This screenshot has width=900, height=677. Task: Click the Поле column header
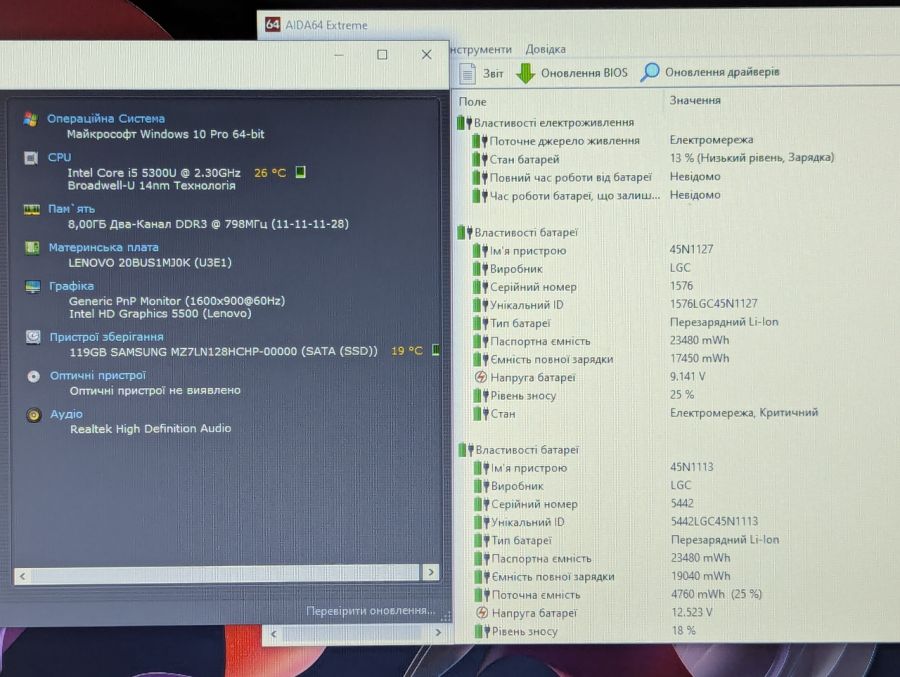472,102
